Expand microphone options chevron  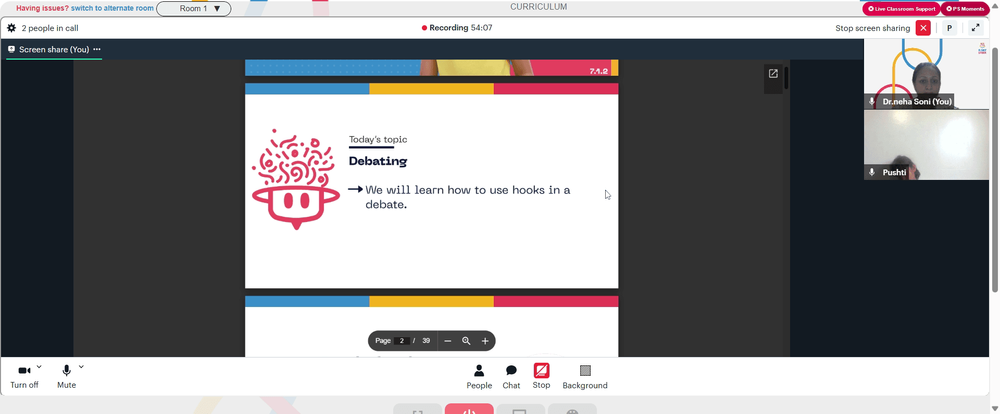81,367
